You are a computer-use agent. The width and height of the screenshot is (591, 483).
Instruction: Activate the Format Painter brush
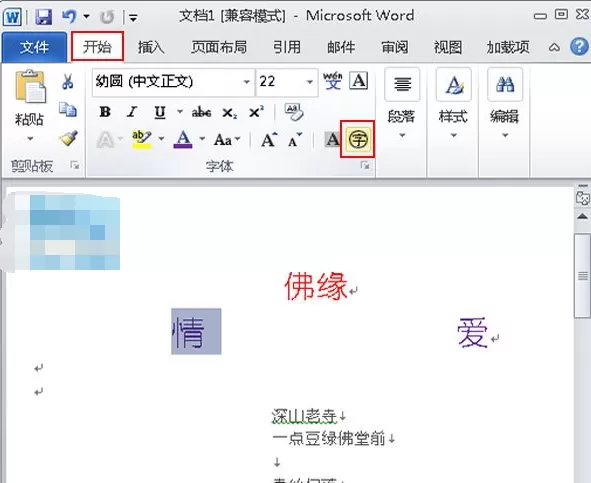coord(68,138)
